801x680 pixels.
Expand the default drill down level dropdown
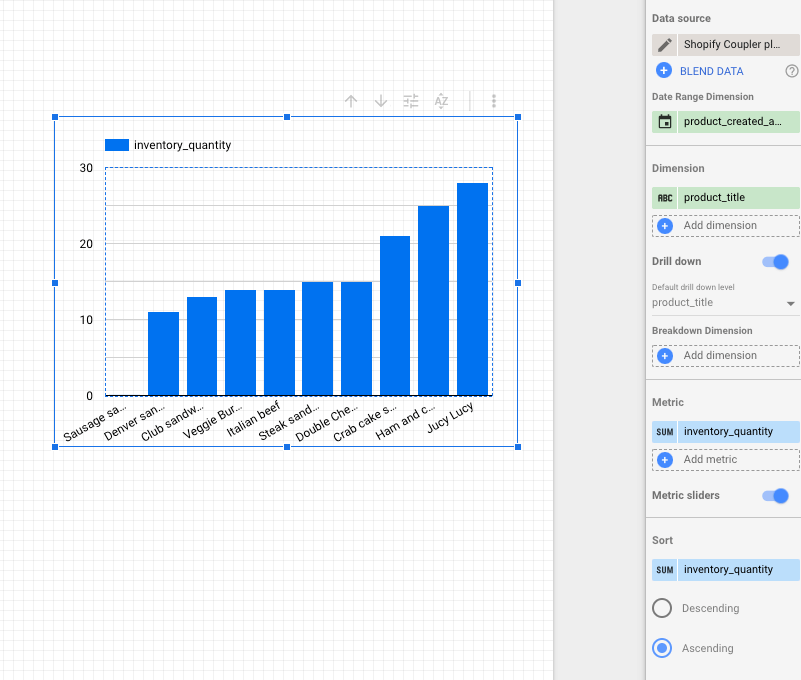pyautogui.click(x=790, y=303)
